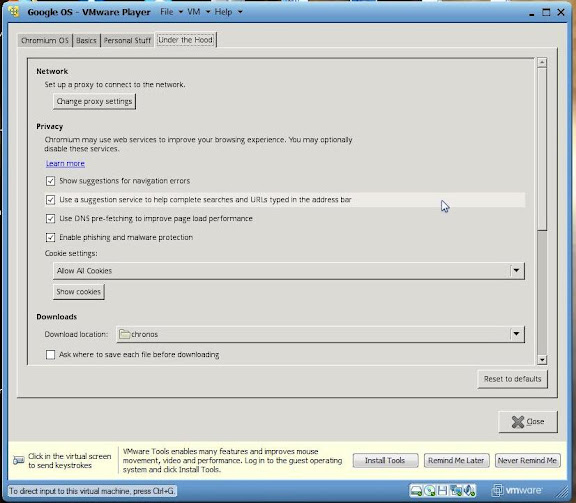This screenshot has width=576, height=503.
Task: Open the Learn more link
Action: click(x=65, y=164)
